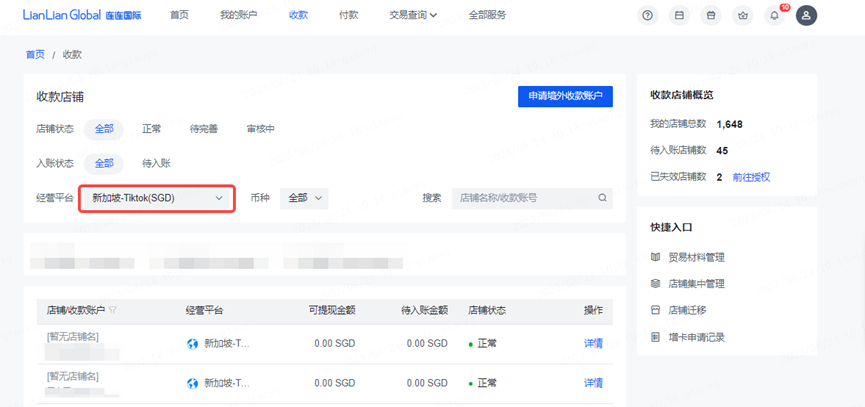Click 收款店铺概览 heading

(x=682, y=95)
